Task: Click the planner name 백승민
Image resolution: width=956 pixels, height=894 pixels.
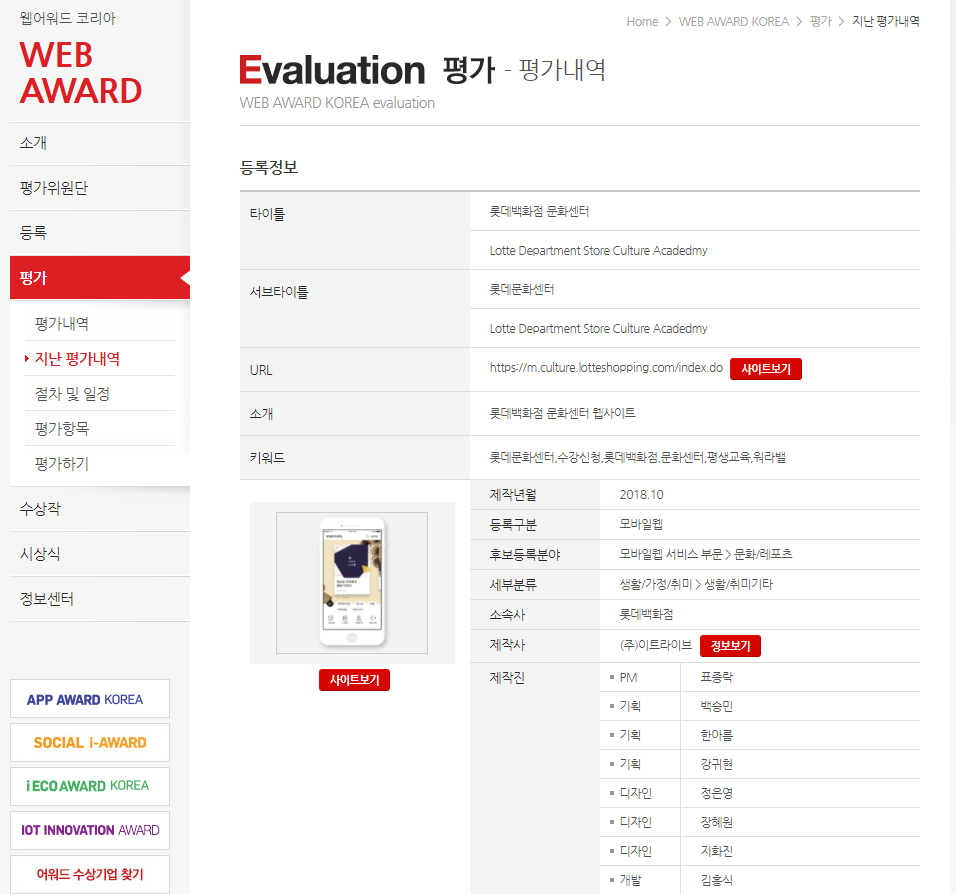Action: pos(716,706)
